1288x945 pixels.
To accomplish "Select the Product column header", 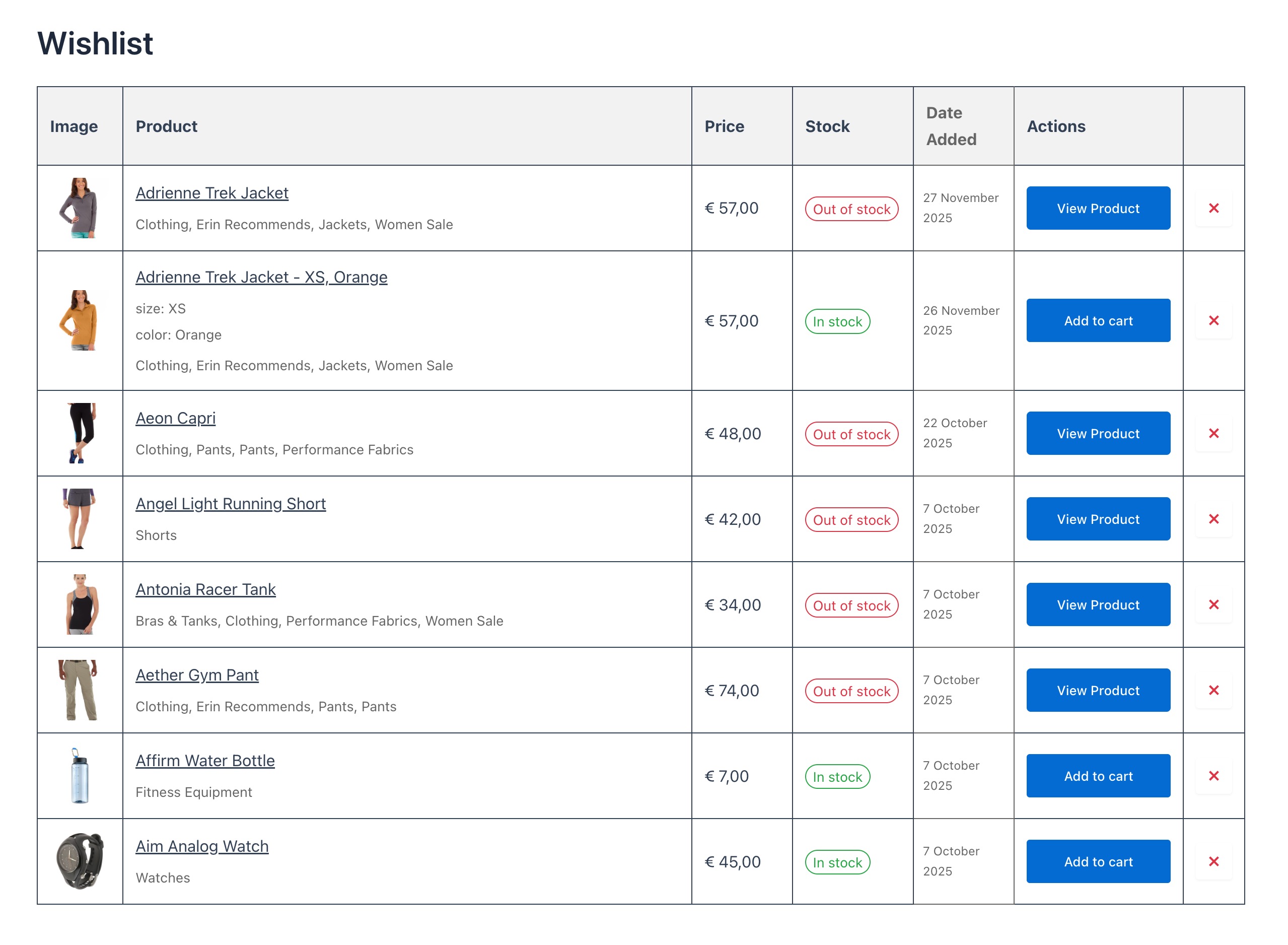I will 166,126.
